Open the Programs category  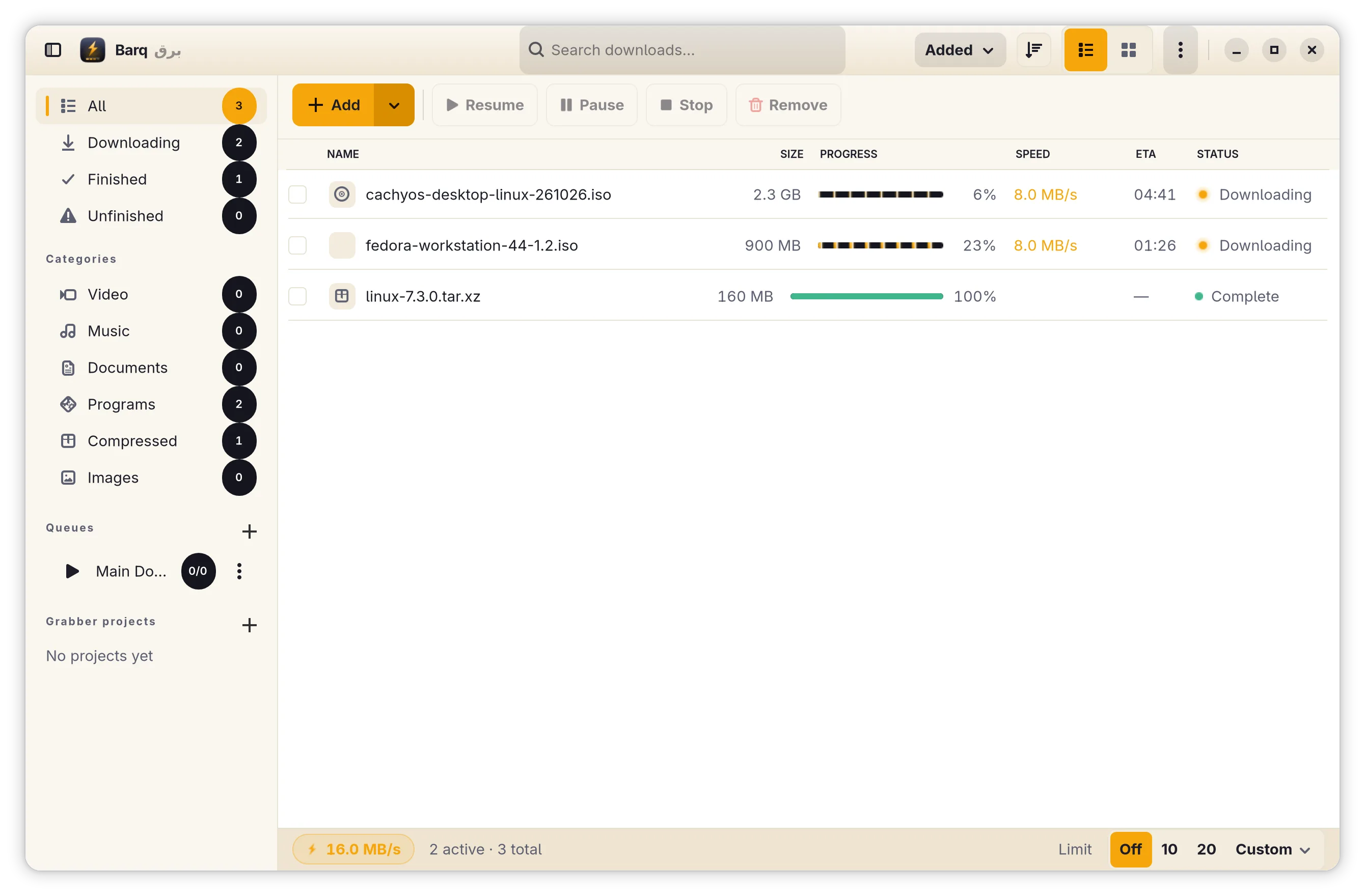[151, 404]
